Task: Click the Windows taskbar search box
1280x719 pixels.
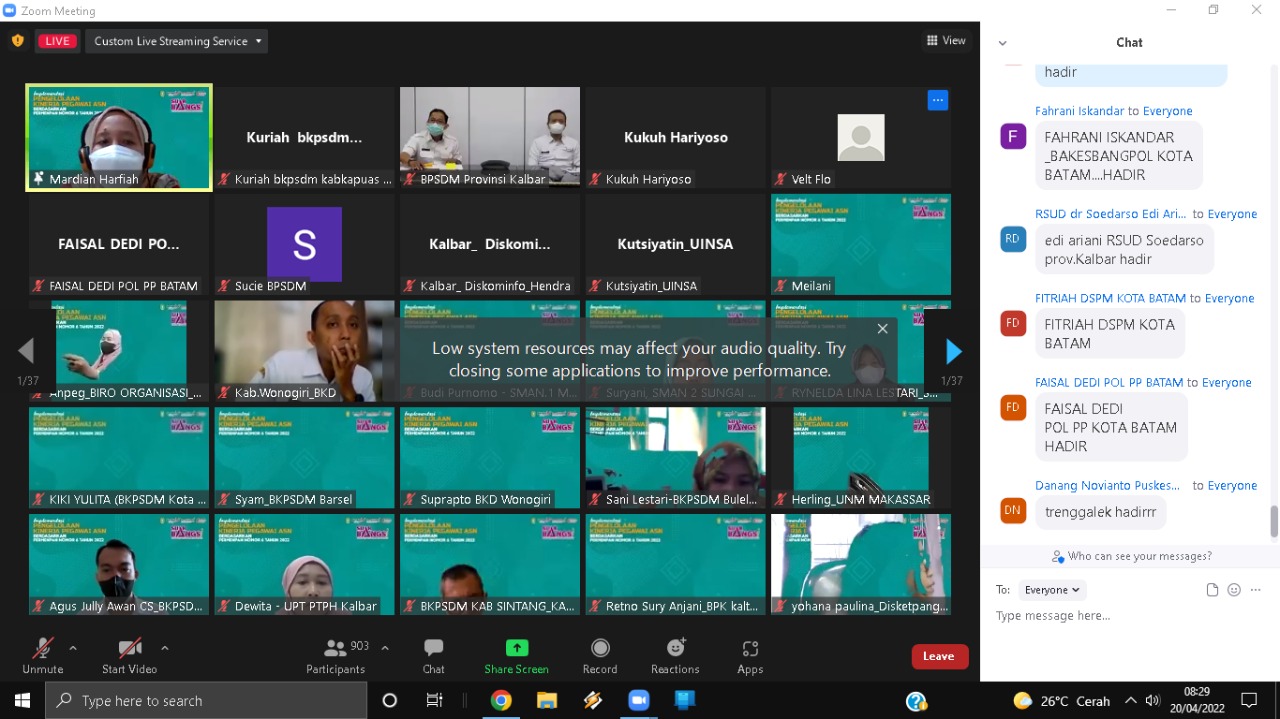Action: tap(206, 700)
